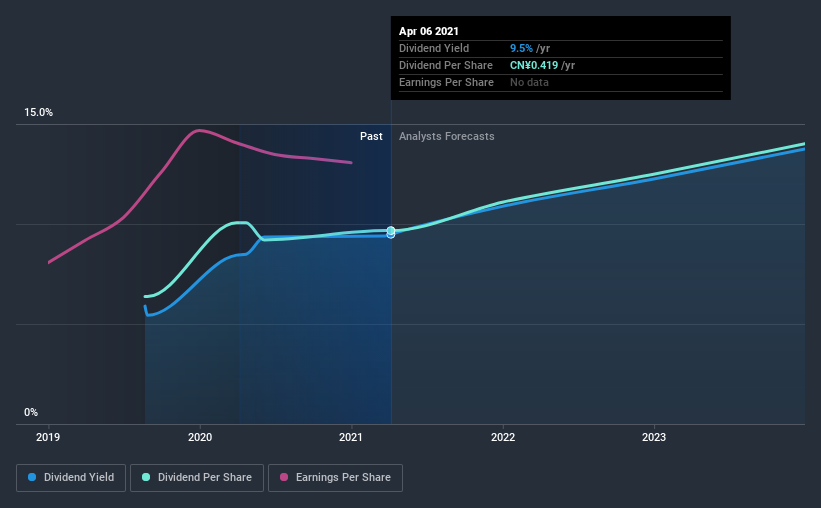Viewport: 821px width, 508px height.
Task: Click the peak of the pink Earnings Per Share line
Action: [x=198, y=130]
